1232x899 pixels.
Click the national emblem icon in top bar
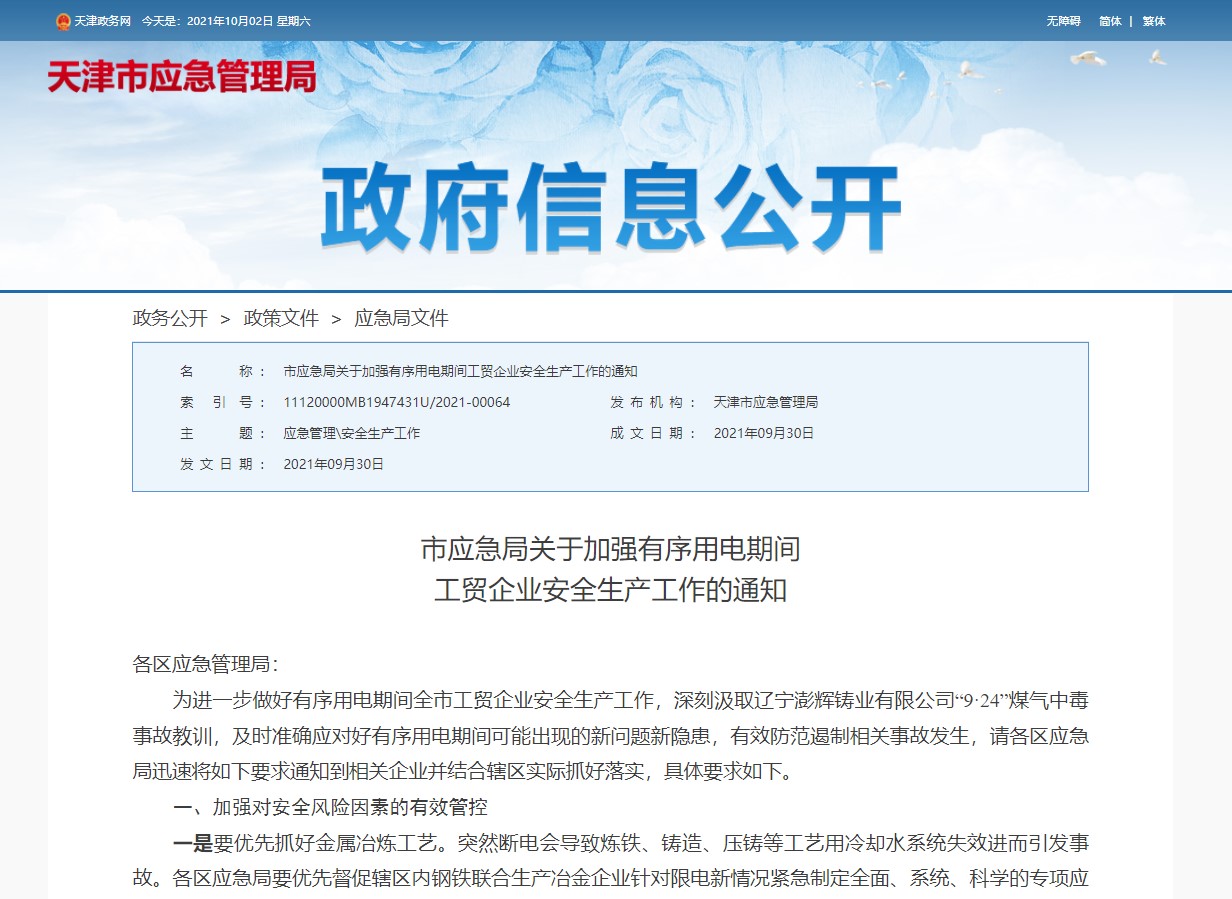point(63,21)
